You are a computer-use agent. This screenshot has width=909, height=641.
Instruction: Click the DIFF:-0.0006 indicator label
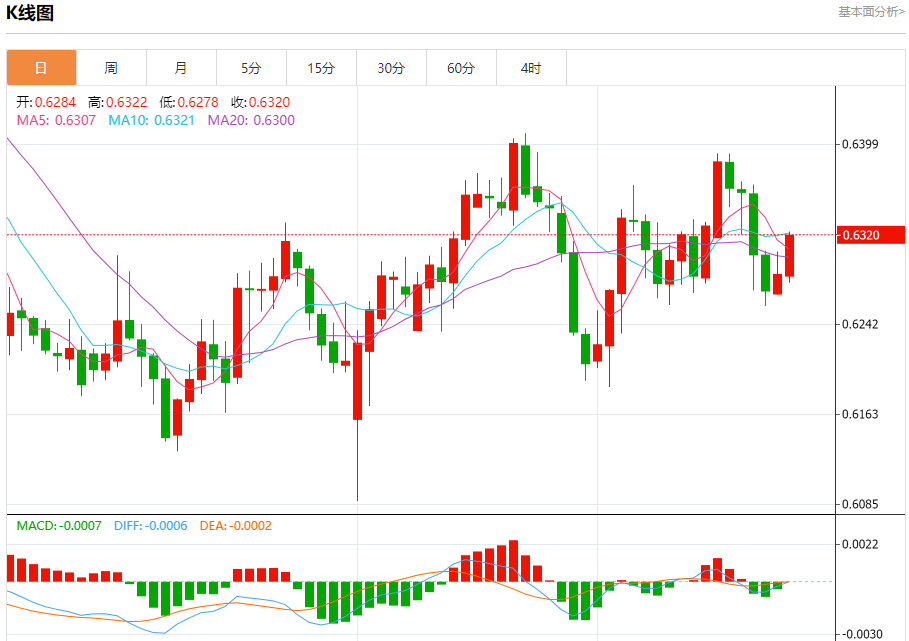[151, 526]
